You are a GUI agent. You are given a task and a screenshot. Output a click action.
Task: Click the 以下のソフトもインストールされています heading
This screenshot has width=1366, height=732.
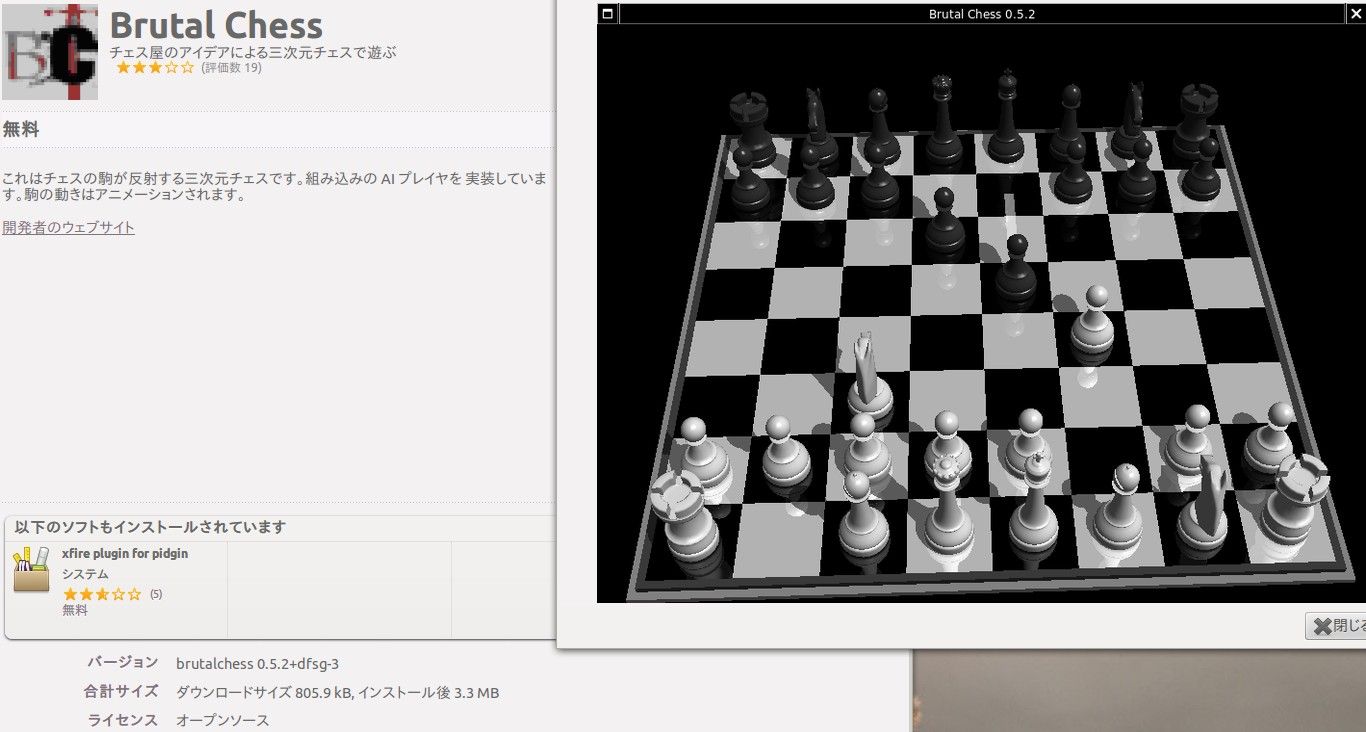(150, 527)
